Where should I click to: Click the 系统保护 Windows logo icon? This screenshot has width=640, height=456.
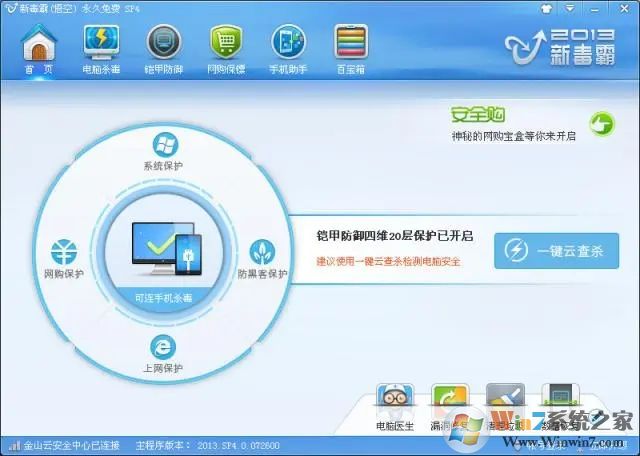165,145
